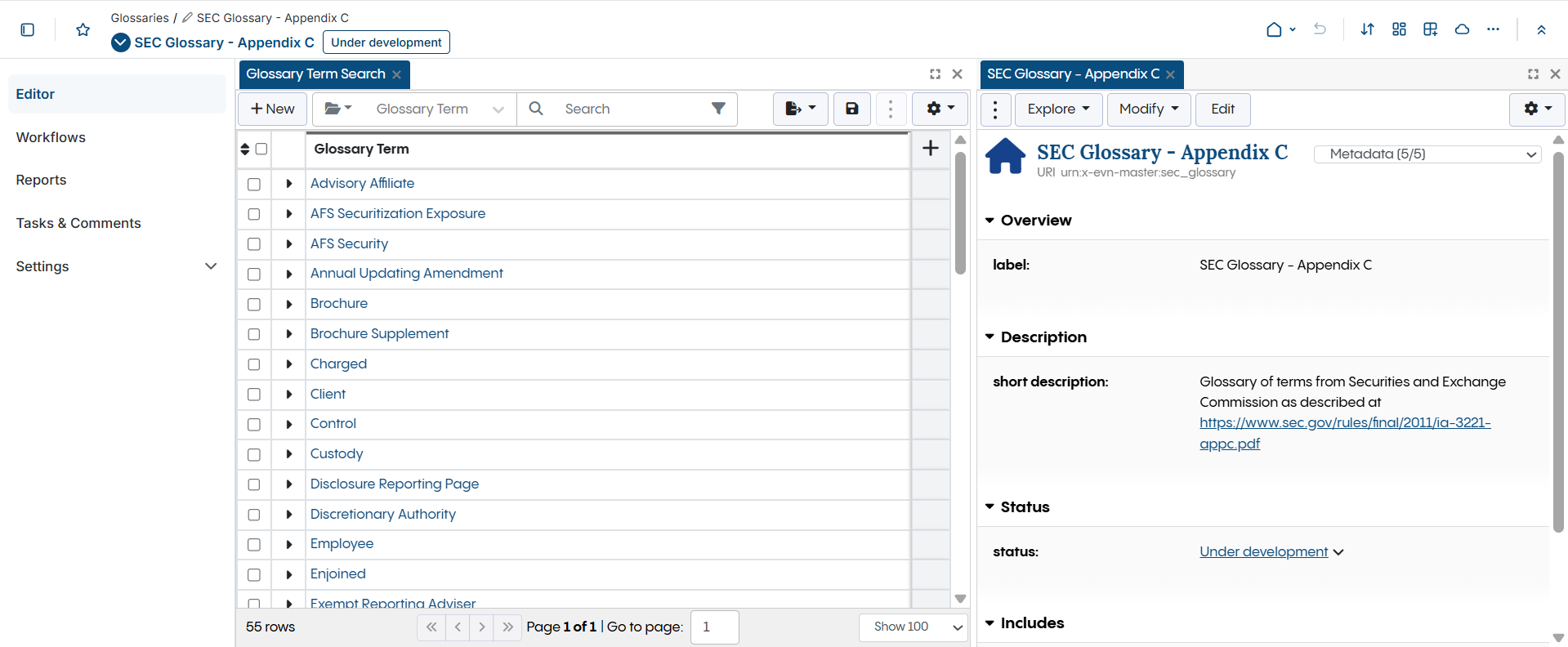Click the magnifier search icon
The width and height of the screenshot is (1568, 647).
coord(536,109)
